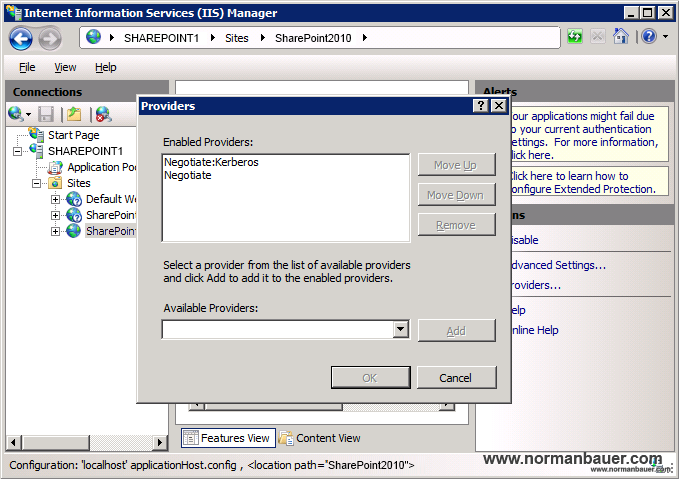Open dropdown arrow beside new connection icon
This screenshot has height=479, width=679.
(x=29, y=115)
